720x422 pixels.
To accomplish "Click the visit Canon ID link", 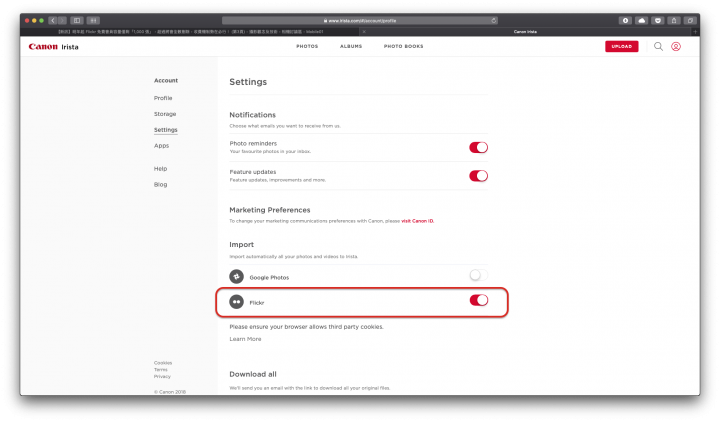I will click(x=417, y=221).
